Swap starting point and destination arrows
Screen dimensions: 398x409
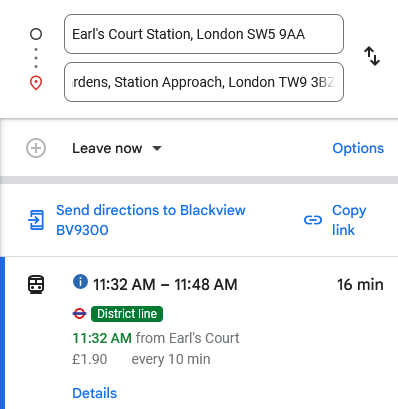(372, 56)
